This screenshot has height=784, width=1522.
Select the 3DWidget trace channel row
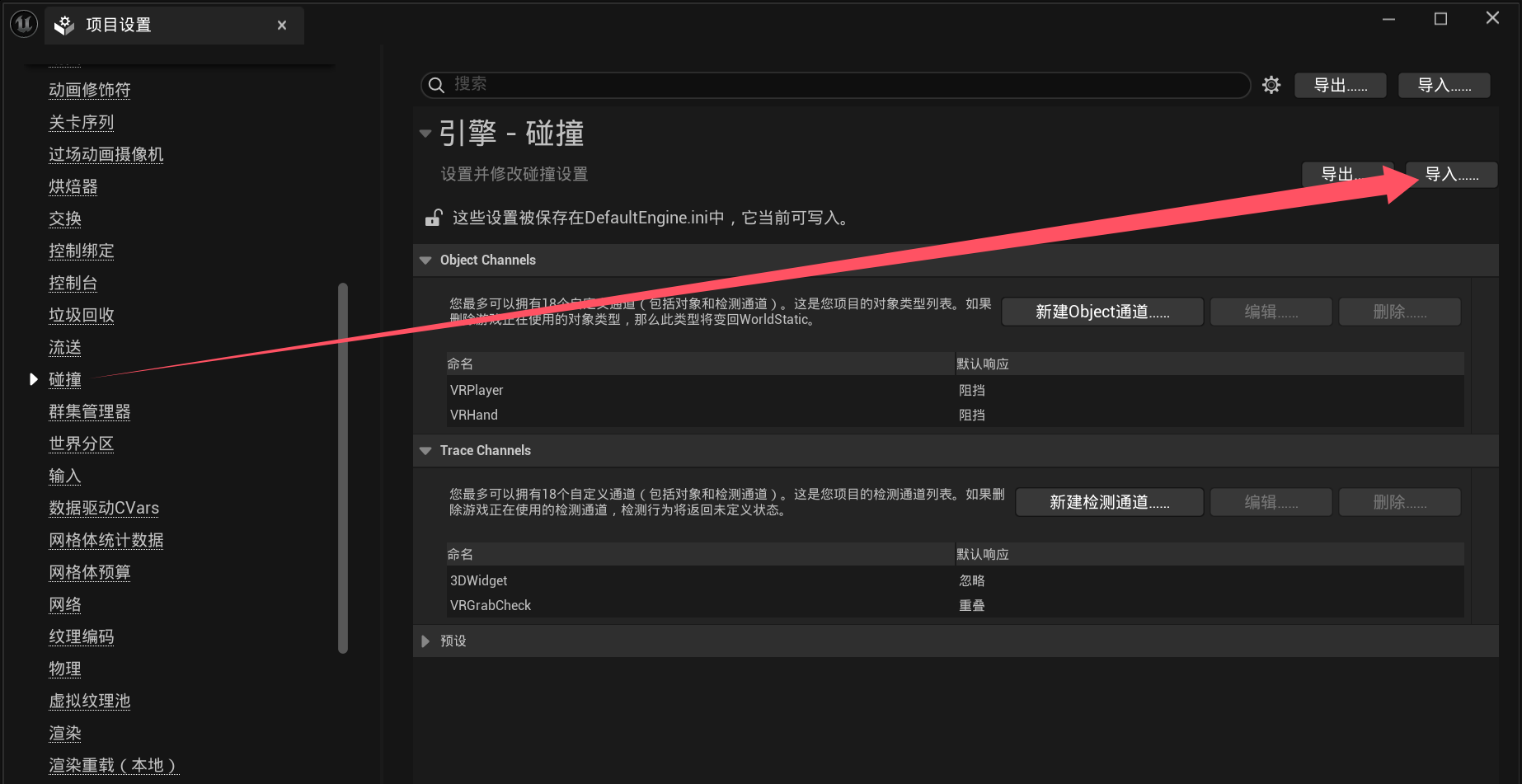click(956, 580)
